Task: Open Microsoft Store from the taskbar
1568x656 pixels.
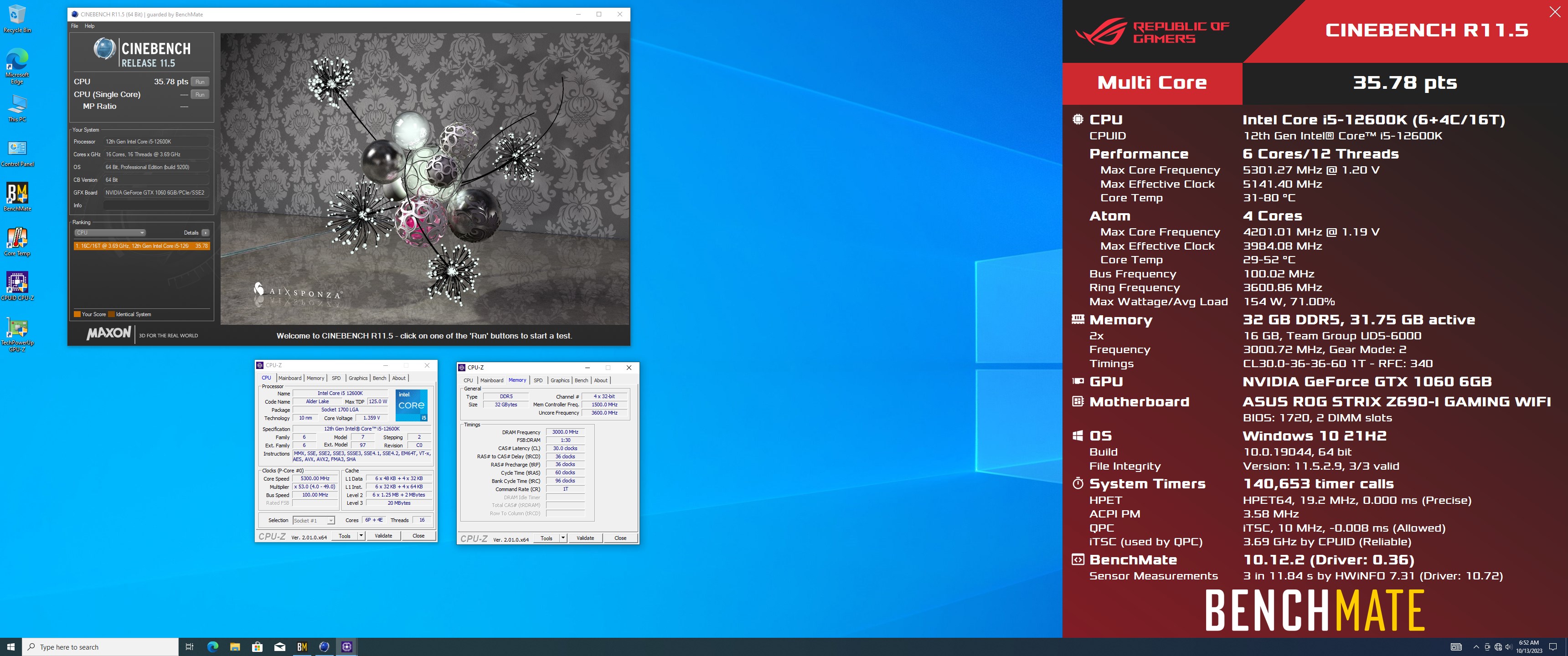Action: (x=258, y=647)
